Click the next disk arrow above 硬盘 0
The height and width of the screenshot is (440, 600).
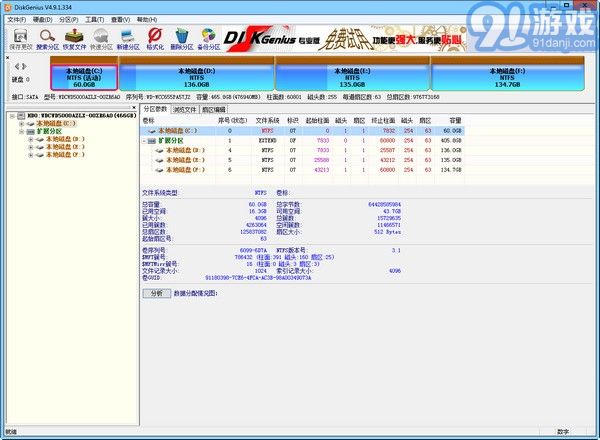point(24,67)
